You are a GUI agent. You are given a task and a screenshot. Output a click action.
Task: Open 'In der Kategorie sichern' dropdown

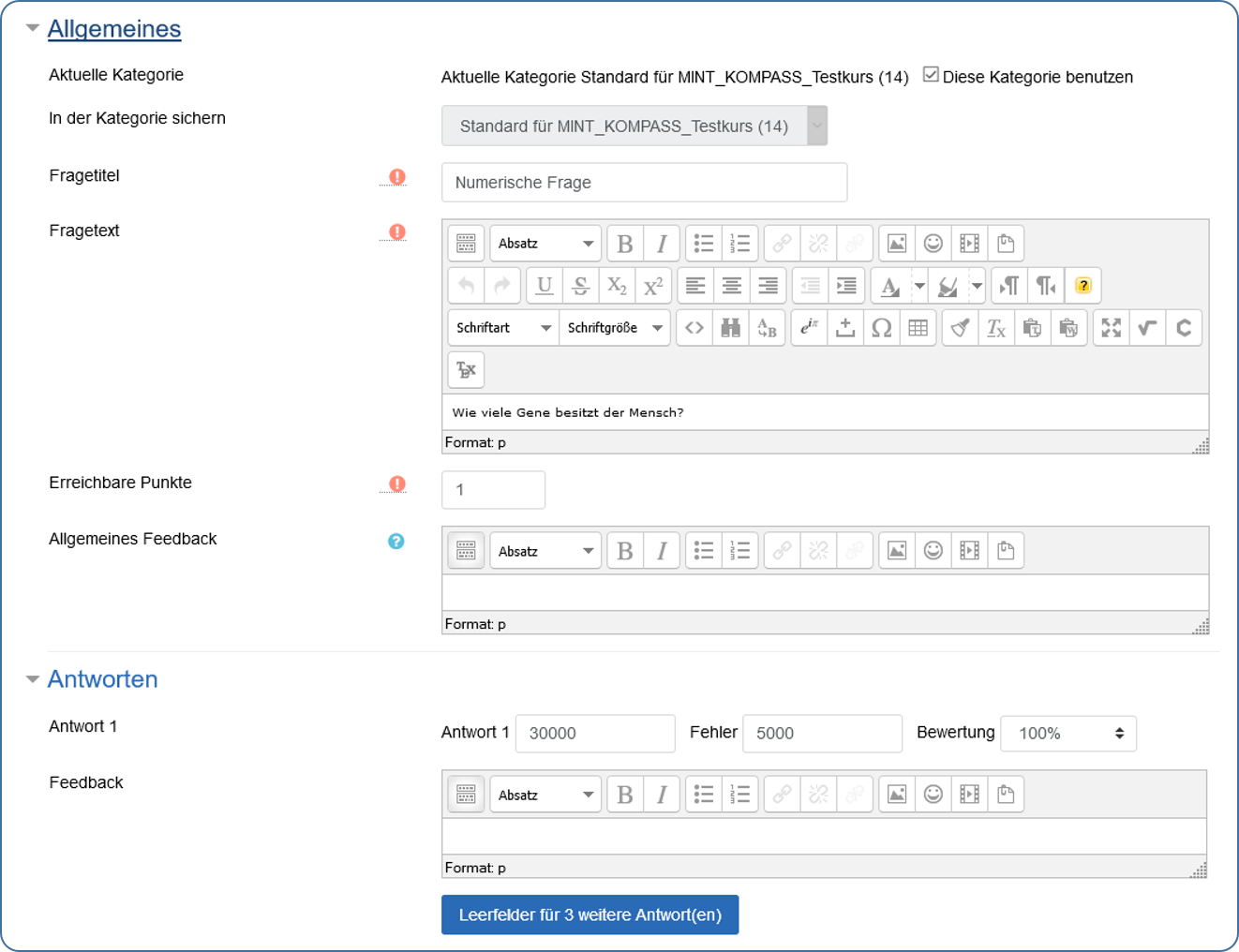[634, 126]
